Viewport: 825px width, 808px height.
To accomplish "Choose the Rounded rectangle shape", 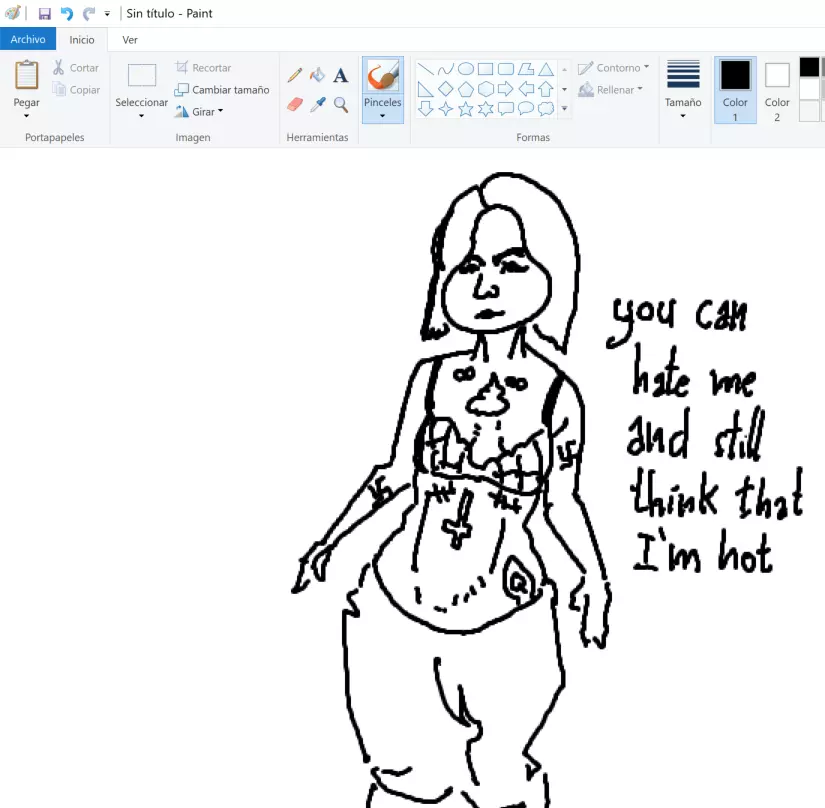I will click(506, 69).
